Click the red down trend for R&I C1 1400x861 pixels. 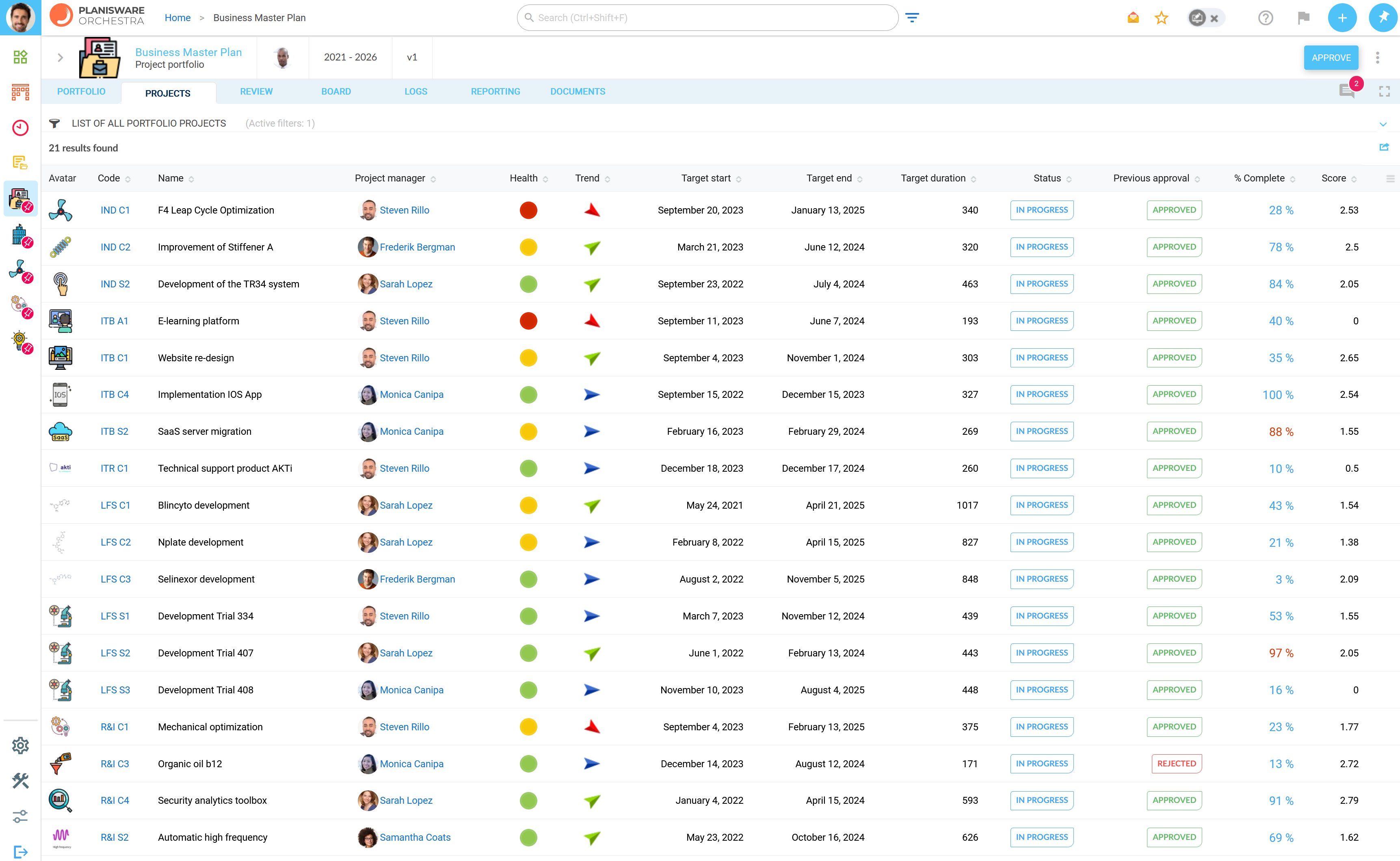(592, 727)
